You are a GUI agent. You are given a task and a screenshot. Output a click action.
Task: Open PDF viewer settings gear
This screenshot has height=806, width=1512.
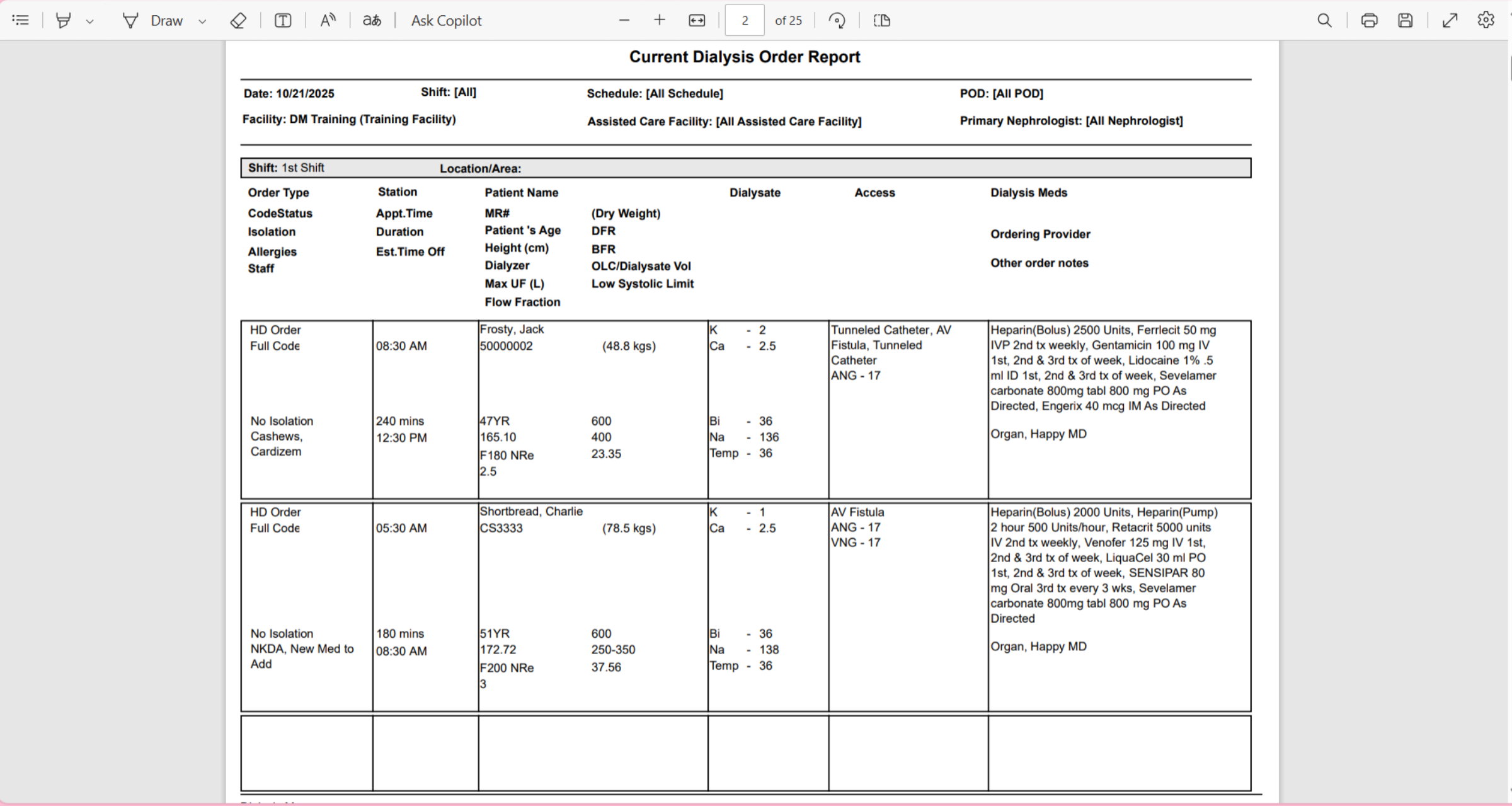tap(1486, 20)
